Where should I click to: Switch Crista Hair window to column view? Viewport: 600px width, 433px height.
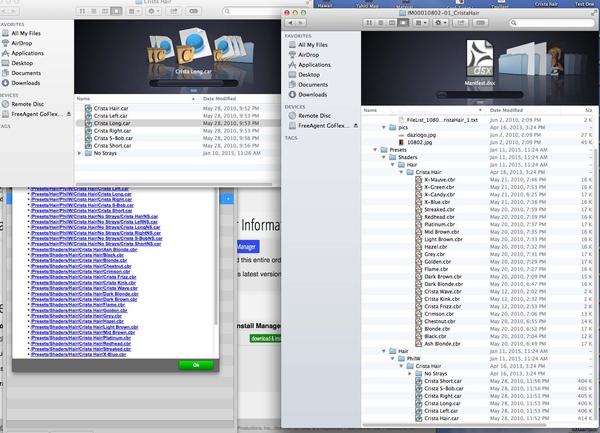105,11
